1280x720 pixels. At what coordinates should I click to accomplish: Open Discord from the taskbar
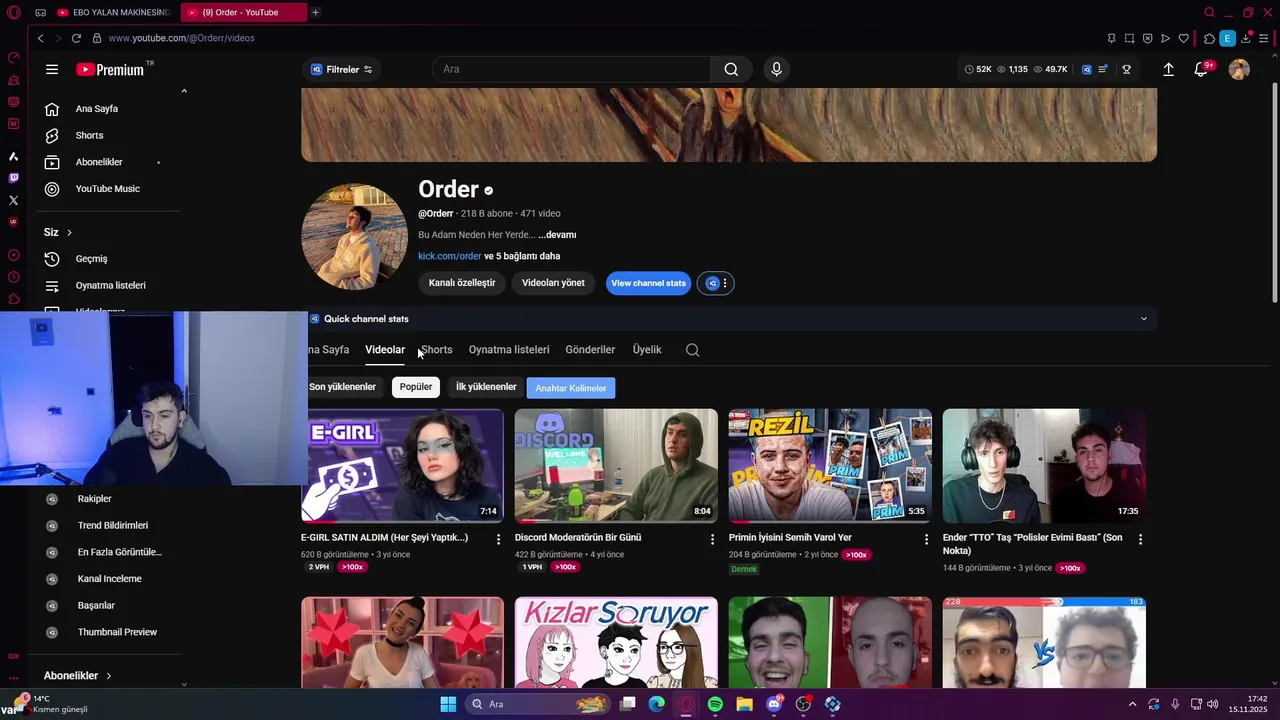(x=774, y=704)
